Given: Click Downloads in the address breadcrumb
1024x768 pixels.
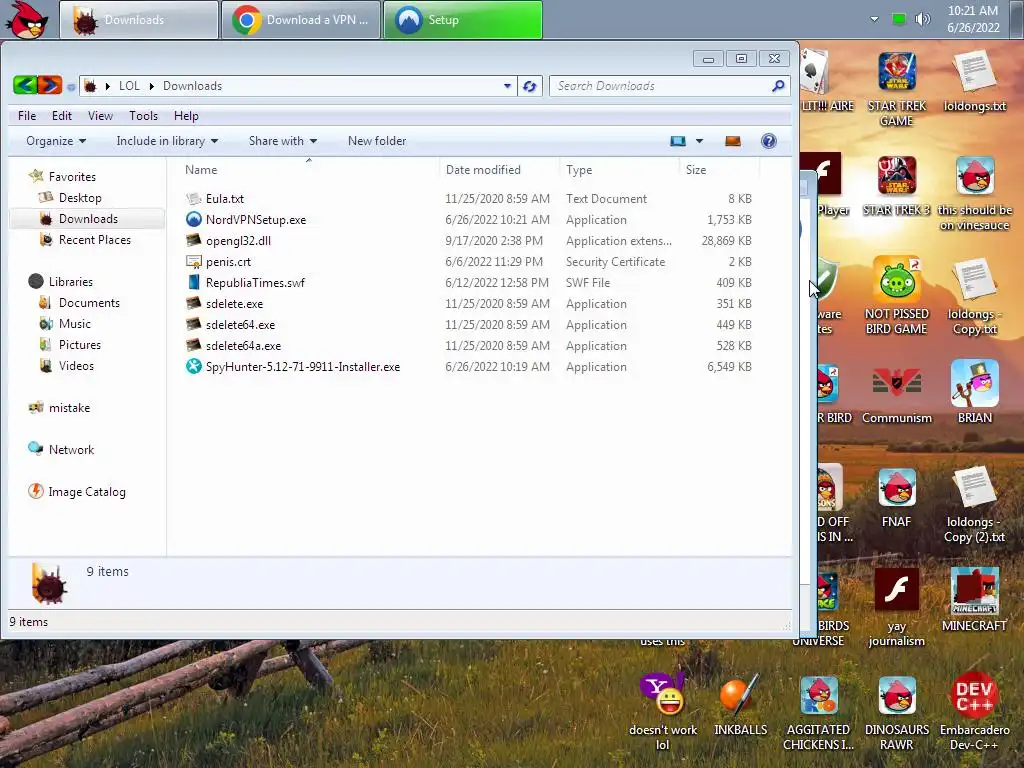Looking at the screenshot, I should tap(193, 86).
